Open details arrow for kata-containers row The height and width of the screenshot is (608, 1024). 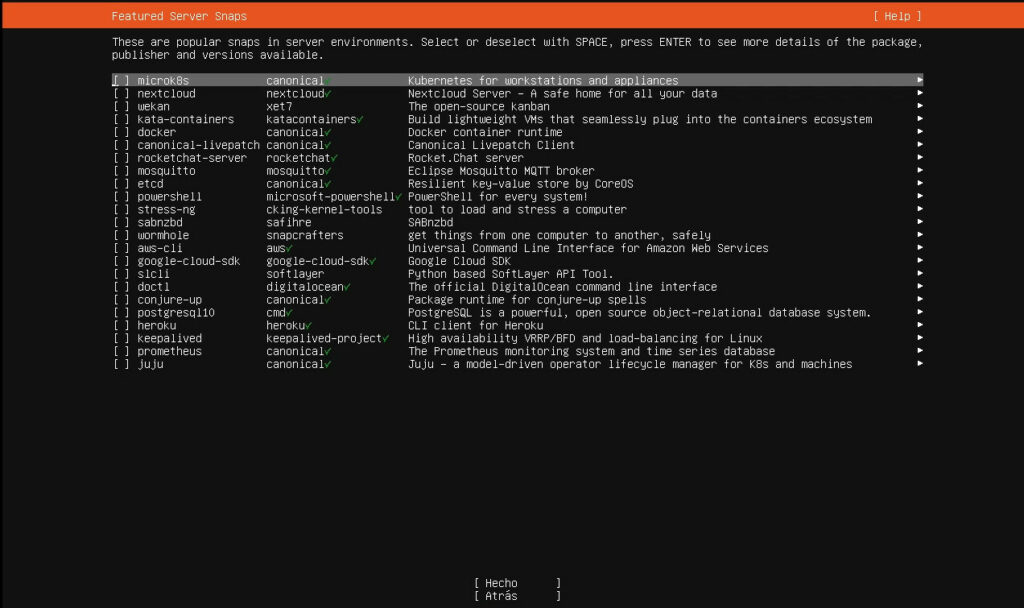pos(920,120)
